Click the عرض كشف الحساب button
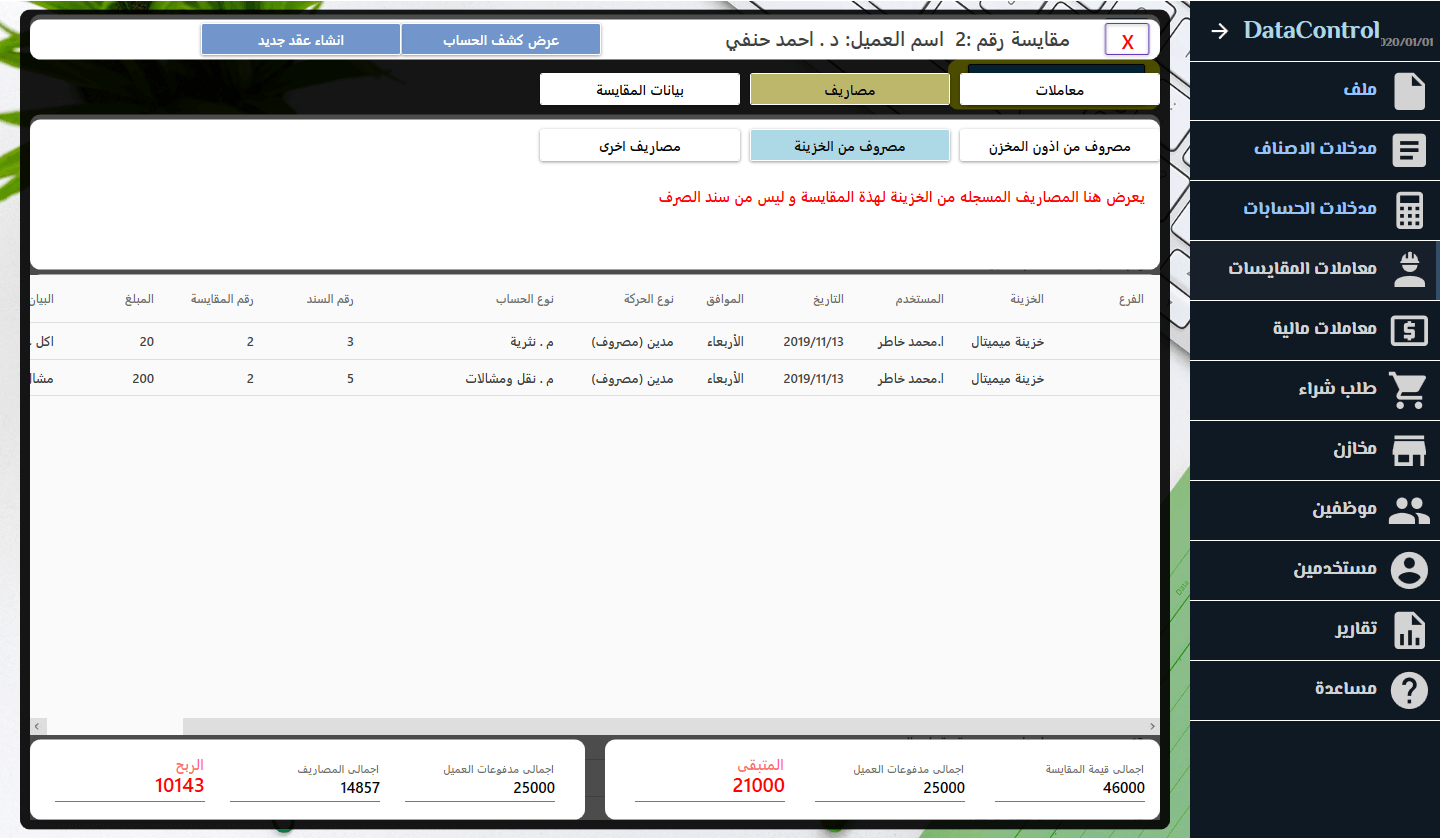Image resolution: width=1440 pixels, height=838 pixels. (x=501, y=40)
